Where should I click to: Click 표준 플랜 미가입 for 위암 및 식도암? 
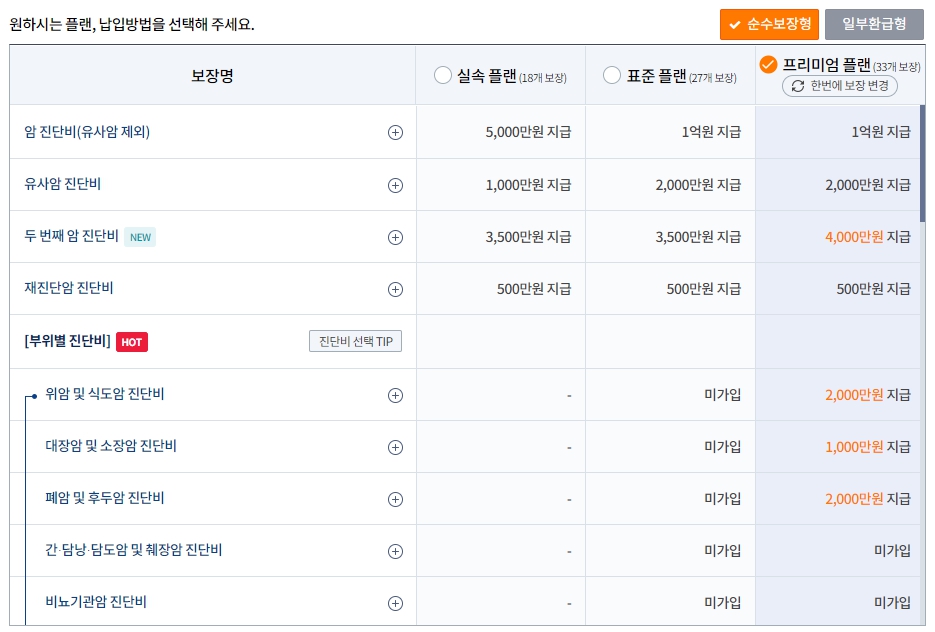[x=723, y=395]
